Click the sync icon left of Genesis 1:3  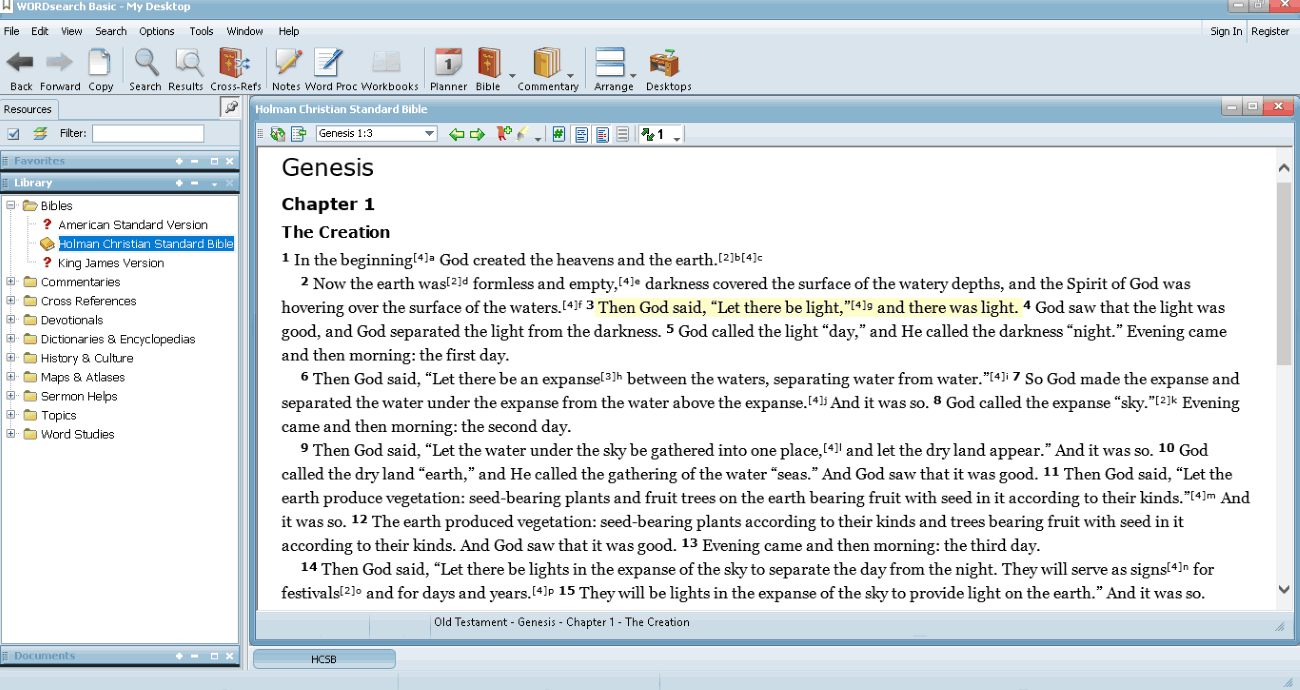tap(277, 134)
